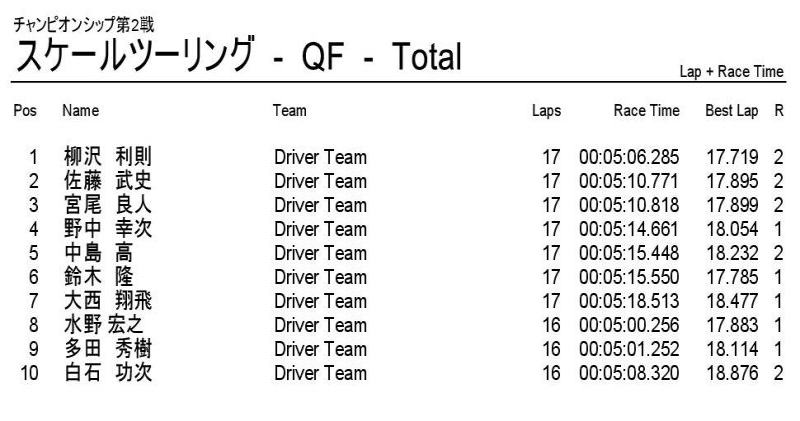The width and height of the screenshot is (800, 421).
Task: Click the Laps column header
Action: coord(546,110)
